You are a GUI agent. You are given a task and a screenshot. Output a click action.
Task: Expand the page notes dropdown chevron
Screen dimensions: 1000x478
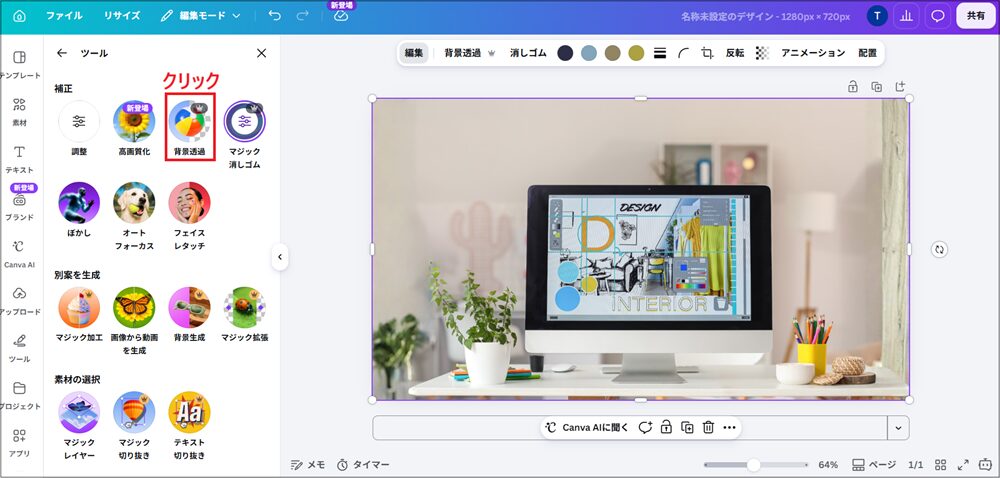pos(899,428)
